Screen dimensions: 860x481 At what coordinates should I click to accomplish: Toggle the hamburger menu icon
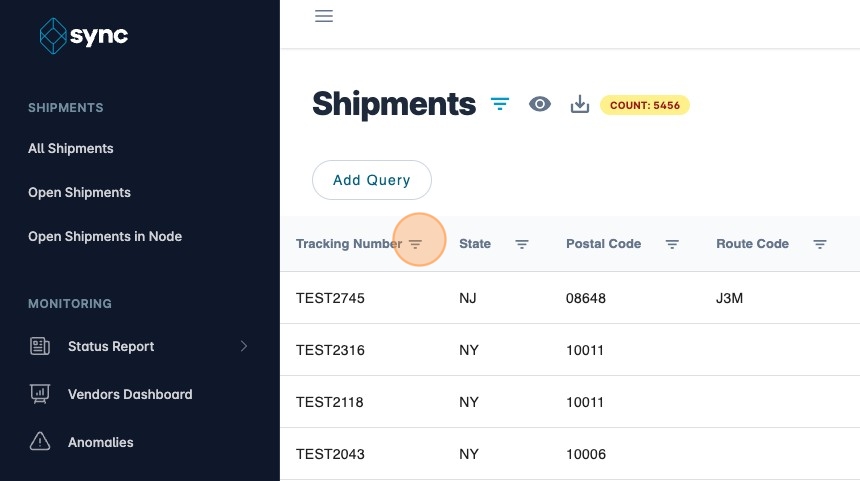(323, 16)
